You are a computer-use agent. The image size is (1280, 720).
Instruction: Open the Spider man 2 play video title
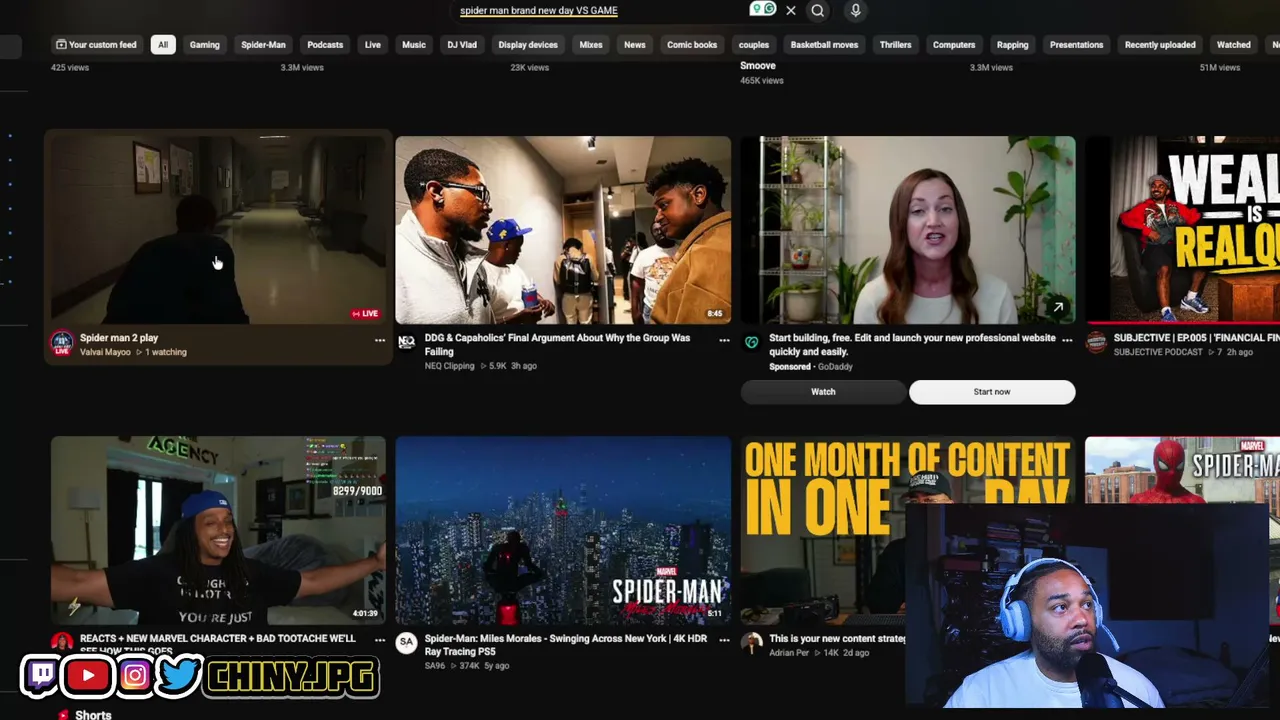(119, 338)
